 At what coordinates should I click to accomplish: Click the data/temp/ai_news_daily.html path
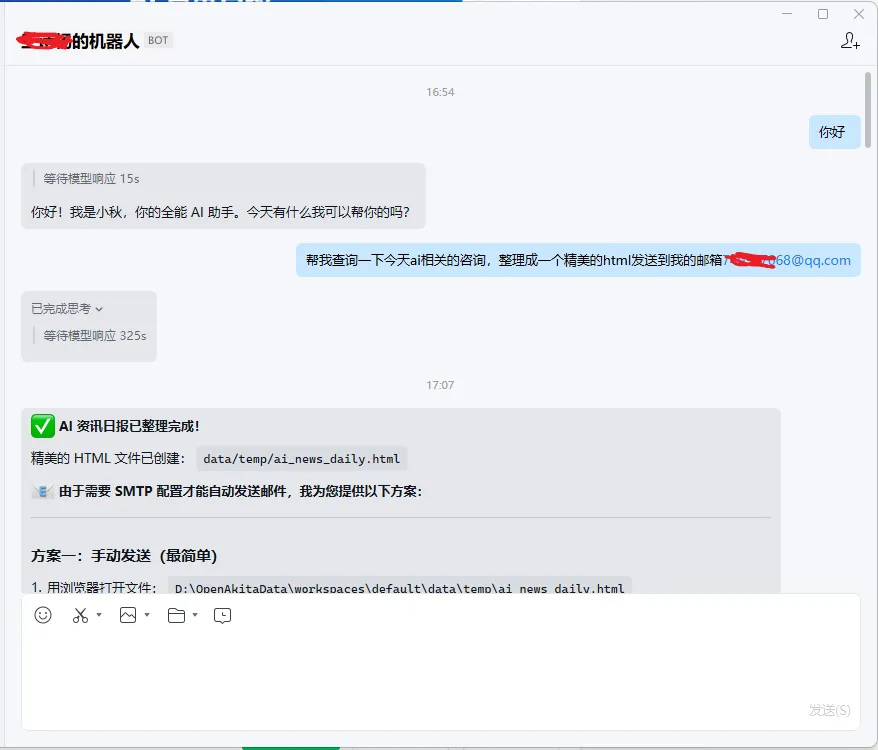301,459
